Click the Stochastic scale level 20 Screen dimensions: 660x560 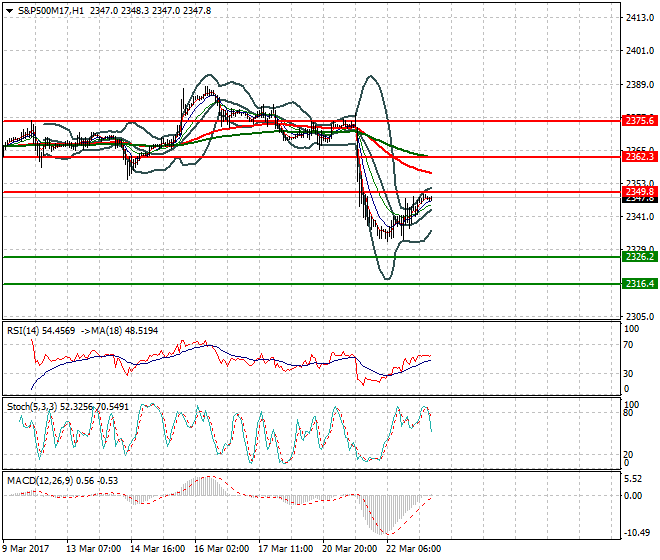coord(628,455)
